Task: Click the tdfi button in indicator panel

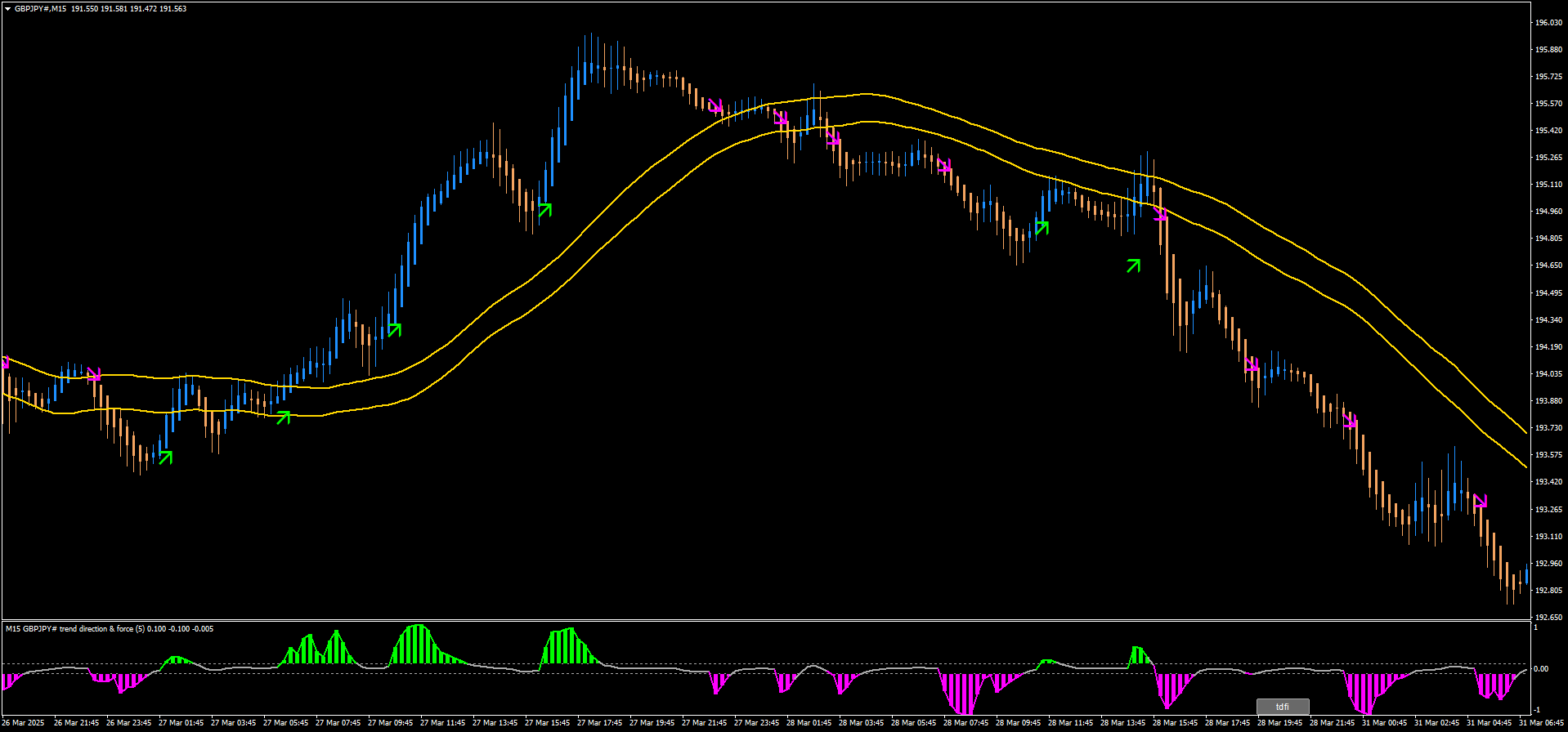Action: [1283, 707]
